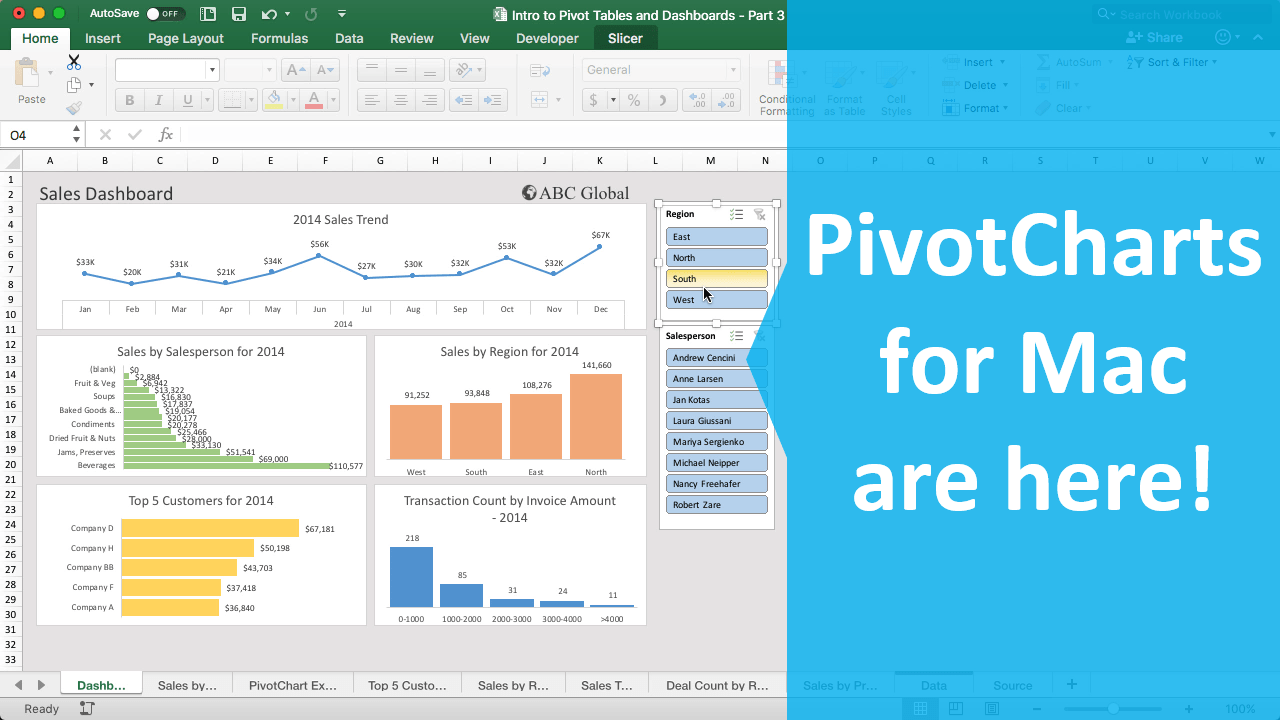Open the PivotChart Ex... sheet tab
The height and width of the screenshot is (720, 1280).
292,685
